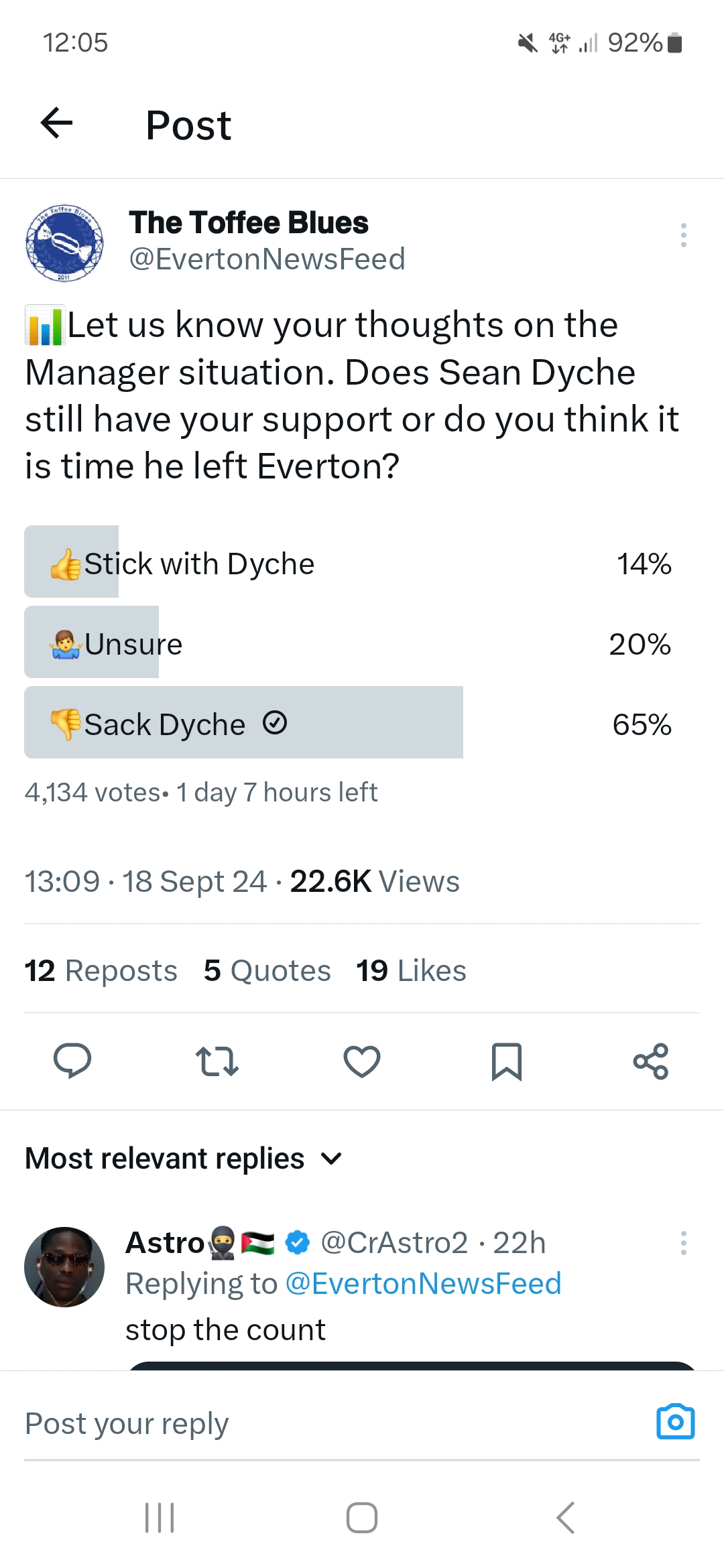This screenshot has width=724, height=1568.
Task: Tap the camera icon in reply box
Action: 675,1422
